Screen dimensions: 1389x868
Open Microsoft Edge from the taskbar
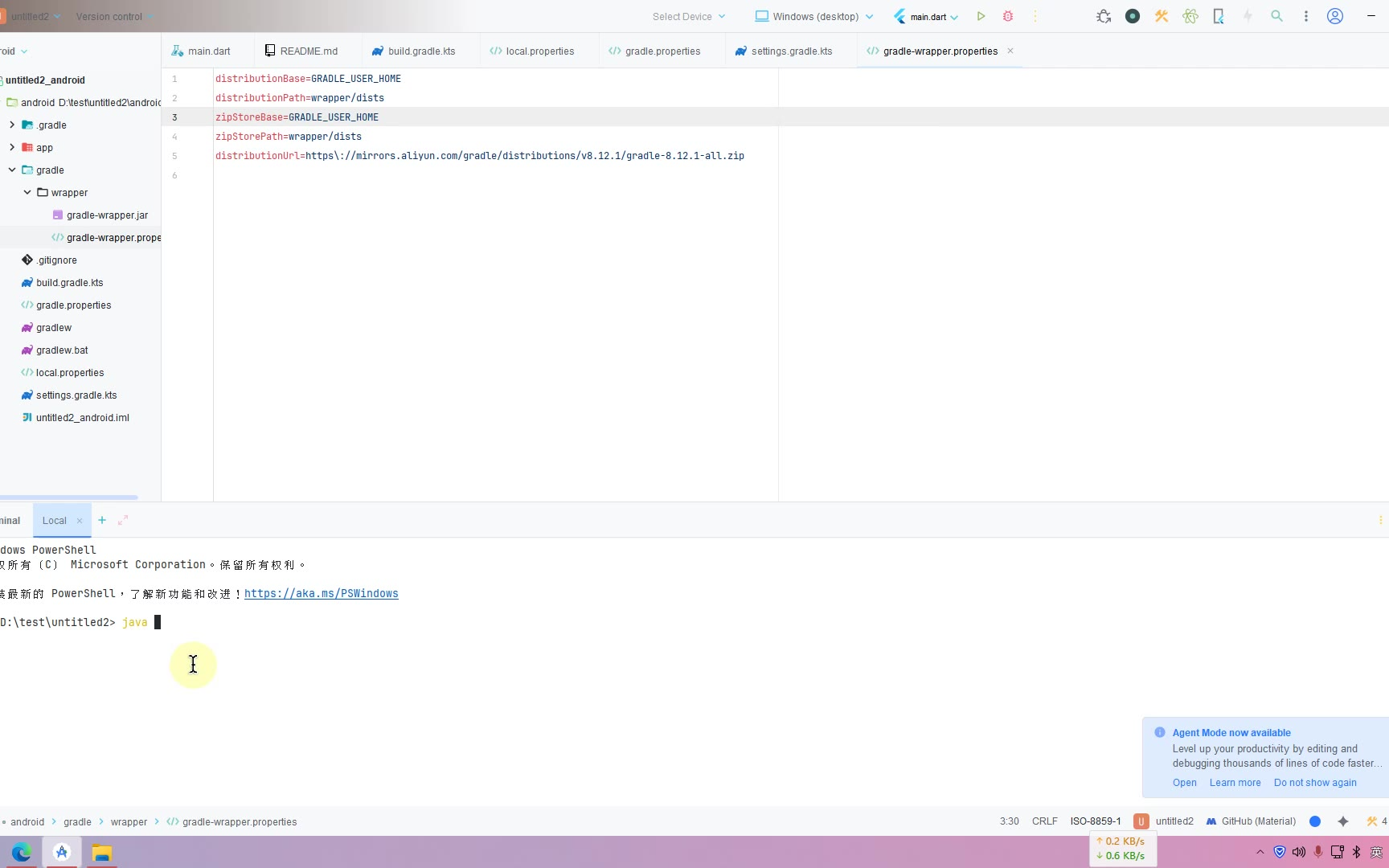pos(22,852)
